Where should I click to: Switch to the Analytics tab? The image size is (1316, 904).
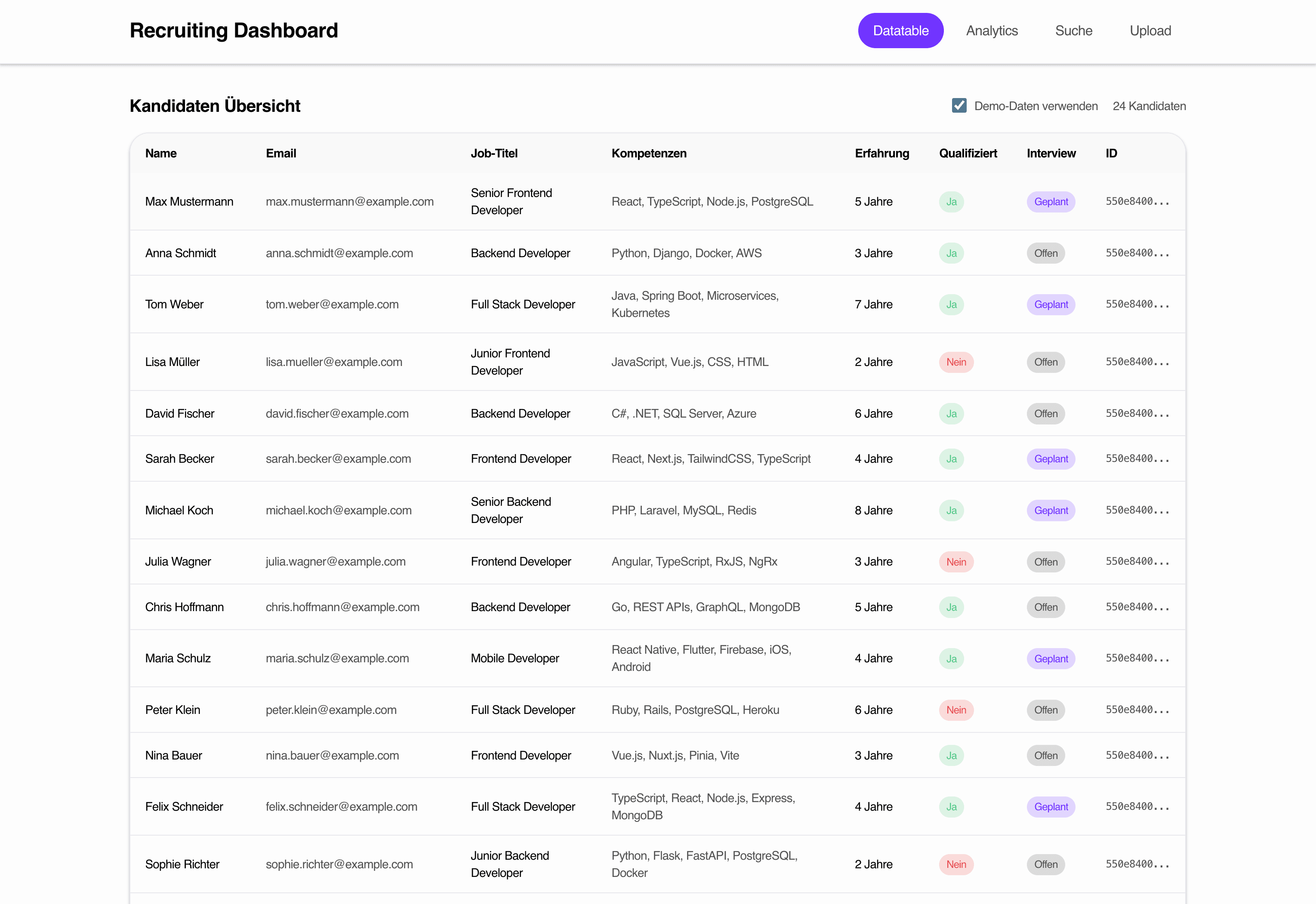coord(992,31)
